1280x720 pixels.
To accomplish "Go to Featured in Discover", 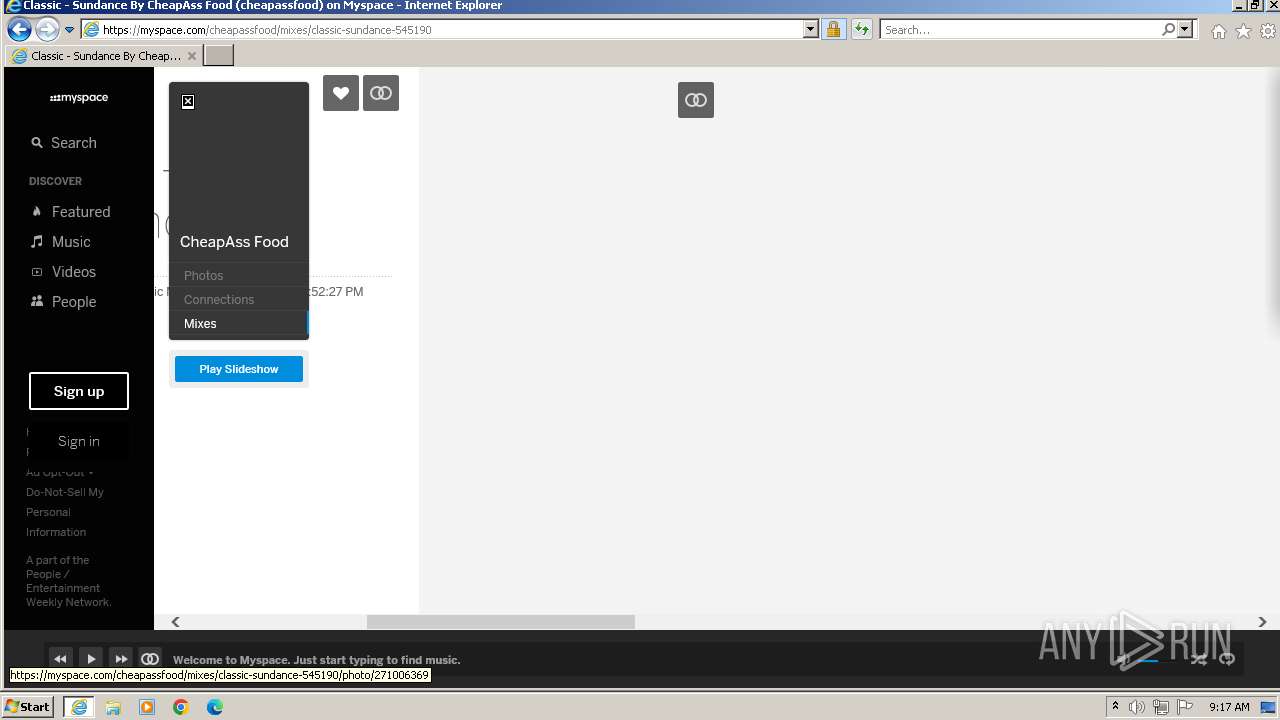I will click(71, 212).
